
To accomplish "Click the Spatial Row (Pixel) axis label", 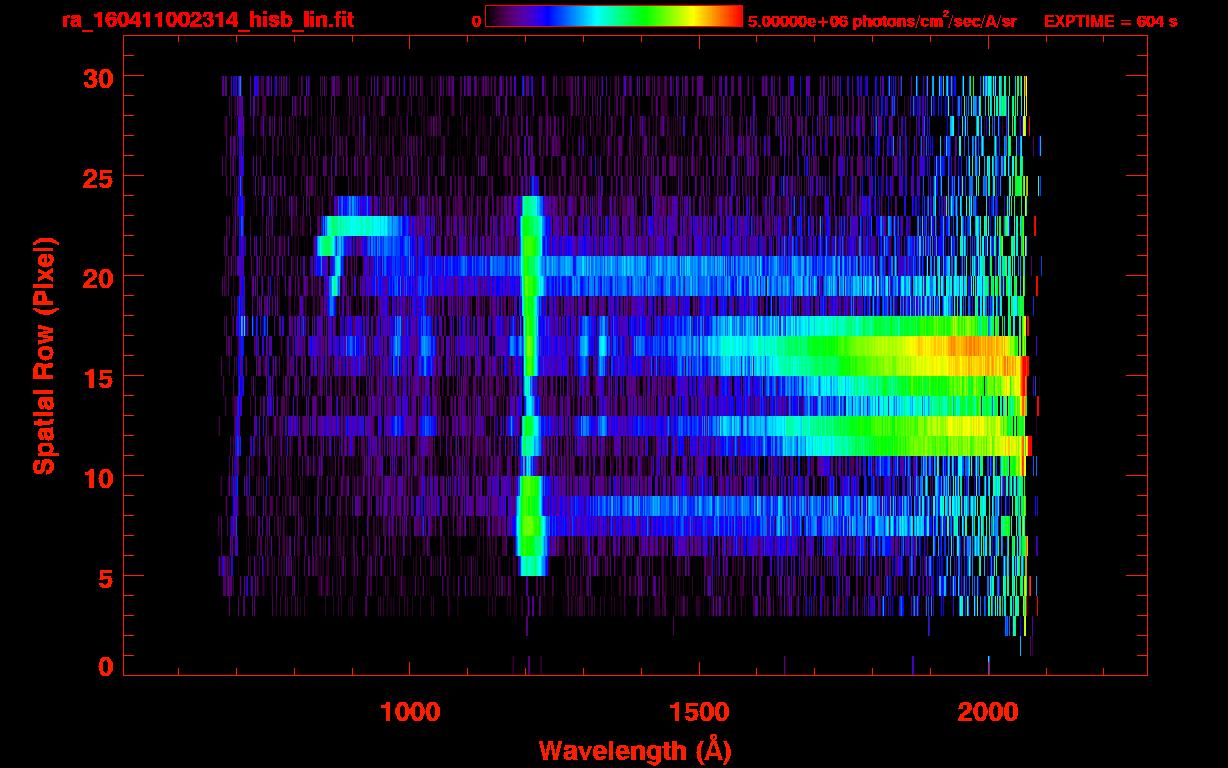I will click(43, 355).
